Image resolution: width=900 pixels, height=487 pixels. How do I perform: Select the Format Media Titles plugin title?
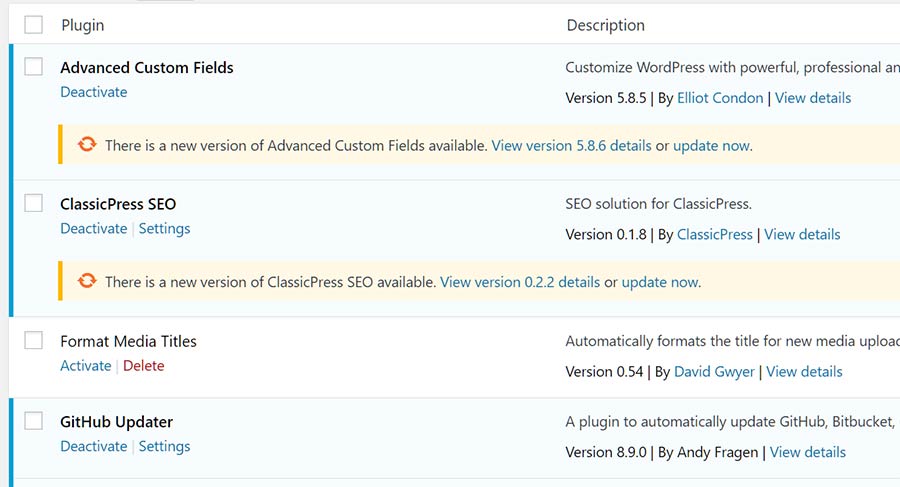pos(129,342)
